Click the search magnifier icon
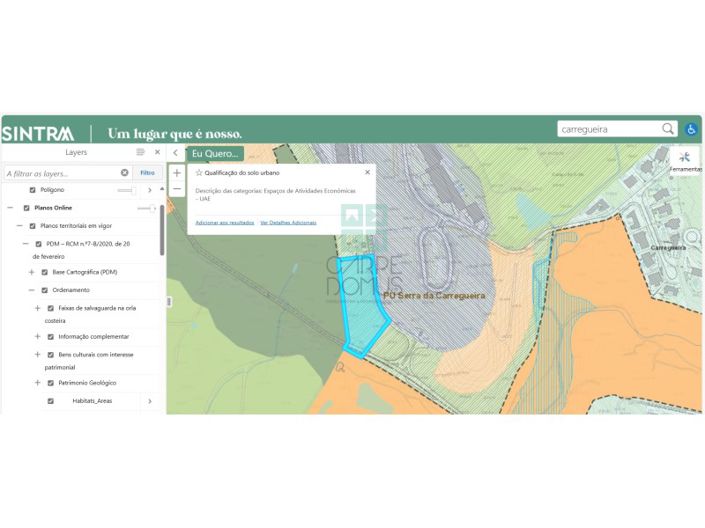 coord(668,129)
